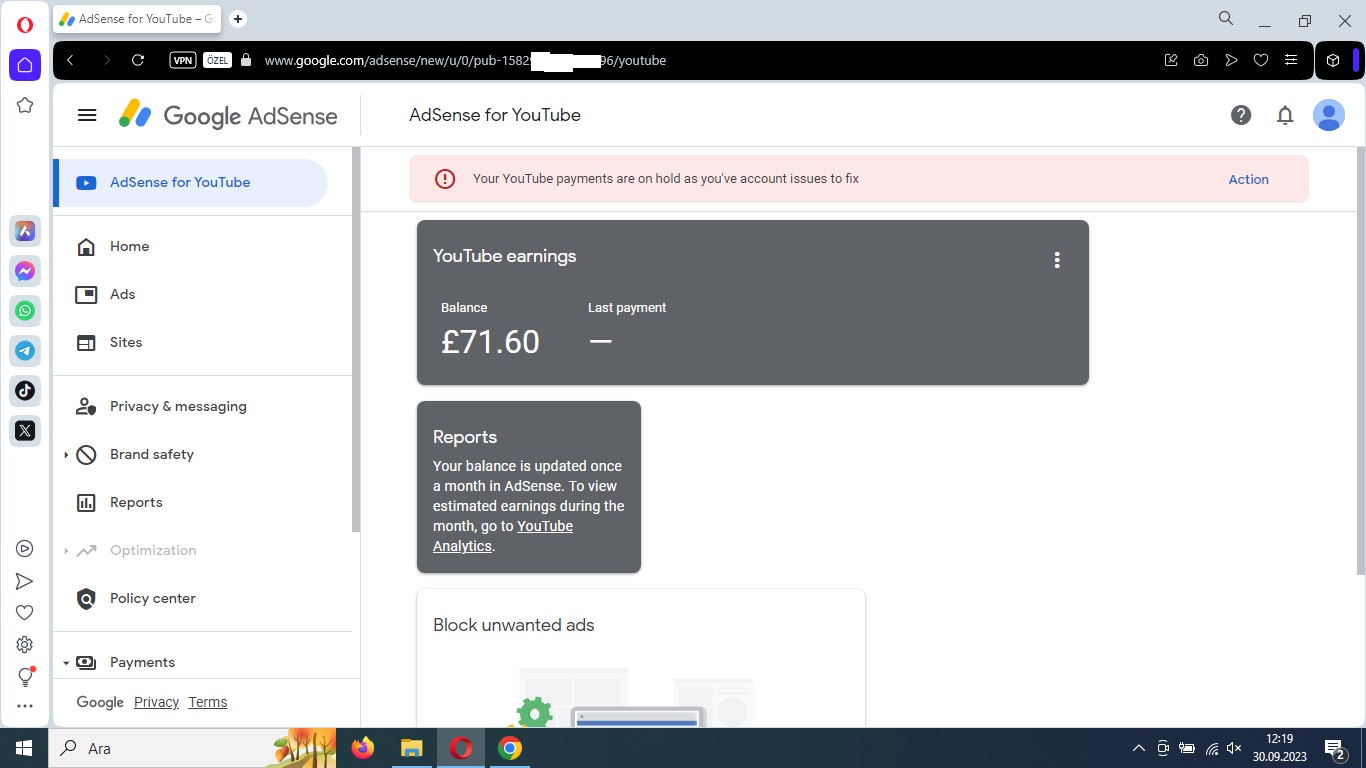The image size is (1366, 768).
Task: Go back to the previous page
Action: click(70, 60)
